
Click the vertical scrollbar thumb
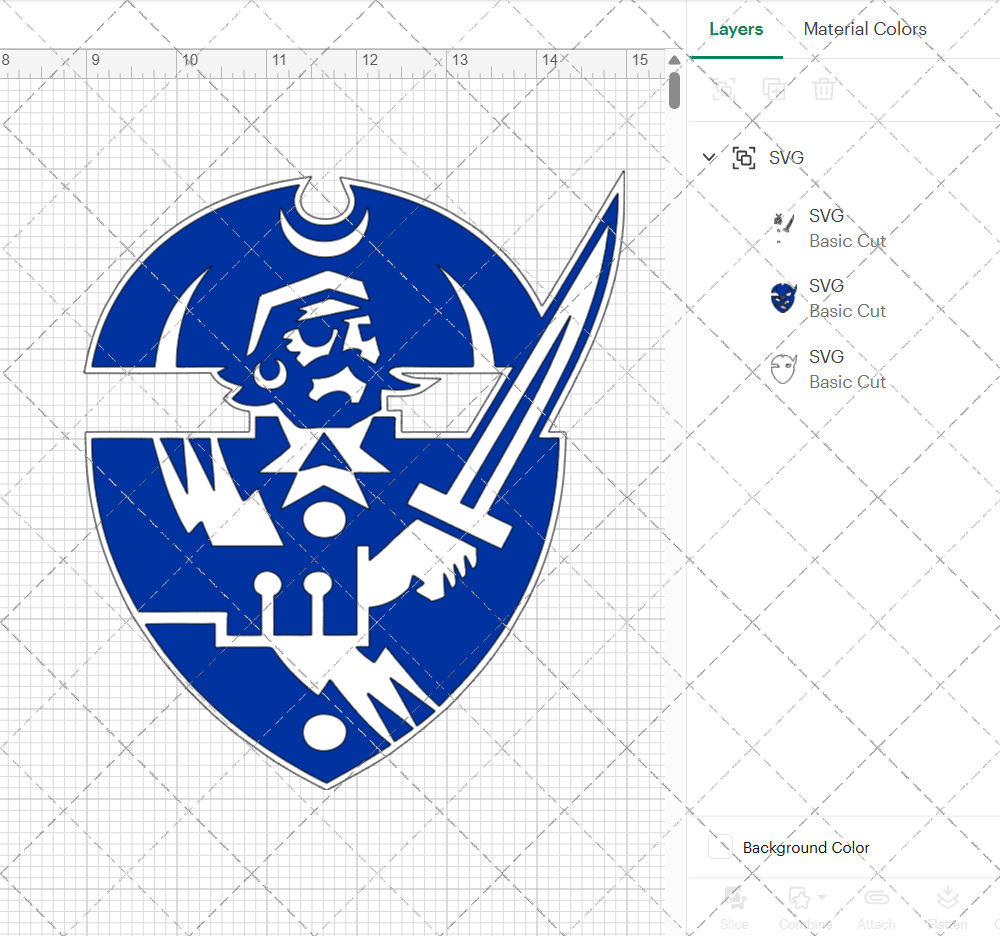pos(674,91)
